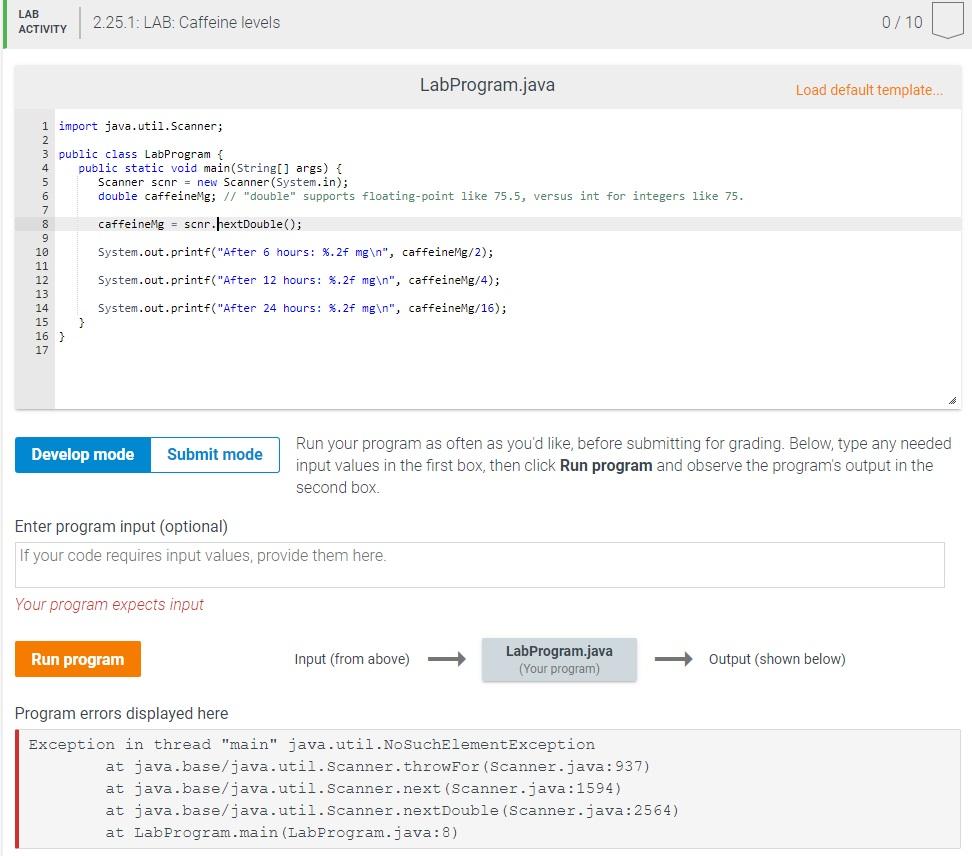Click the code editor resize grip
Viewport: 972px width, 856px height.
tap(951, 398)
